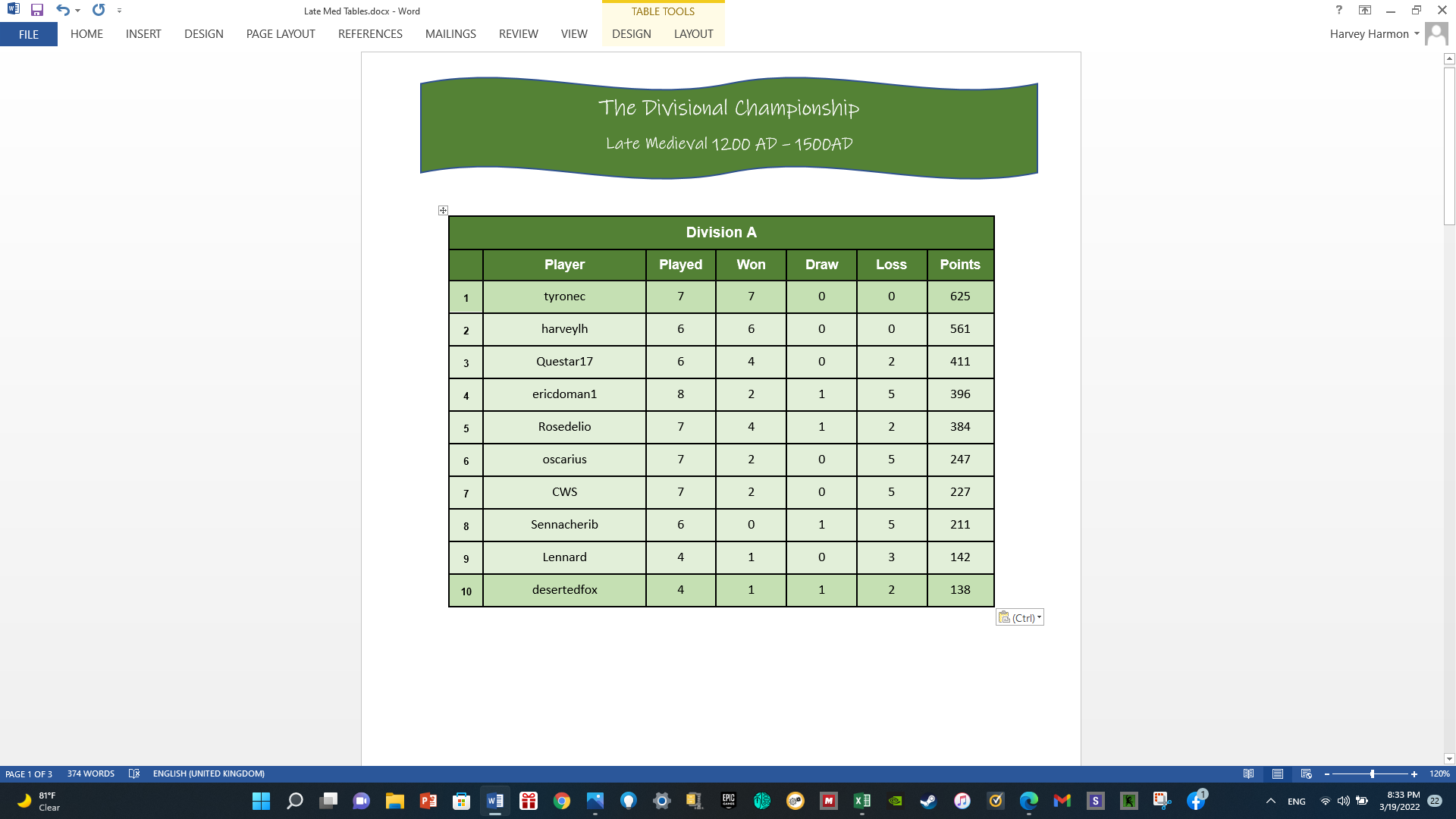Open the PAGE LAYOUT tab

[281, 34]
